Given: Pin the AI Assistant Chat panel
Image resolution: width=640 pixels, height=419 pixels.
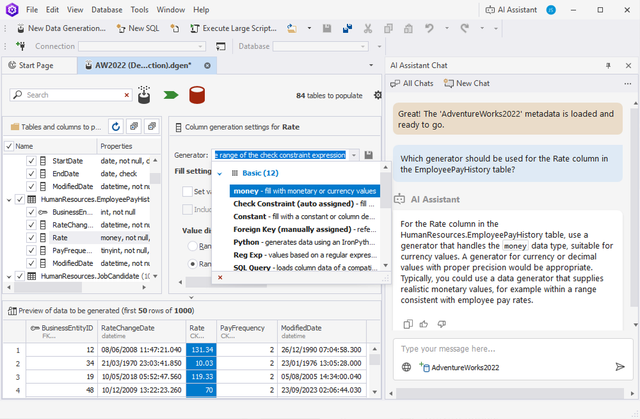Looking at the screenshot, I should coord(608,65).
